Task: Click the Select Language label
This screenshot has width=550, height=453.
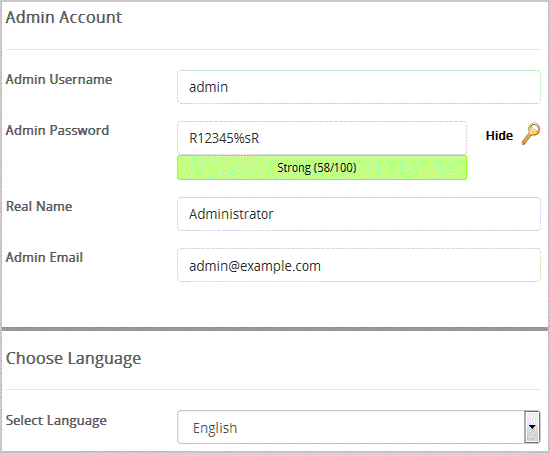Action: pos(56,421)
